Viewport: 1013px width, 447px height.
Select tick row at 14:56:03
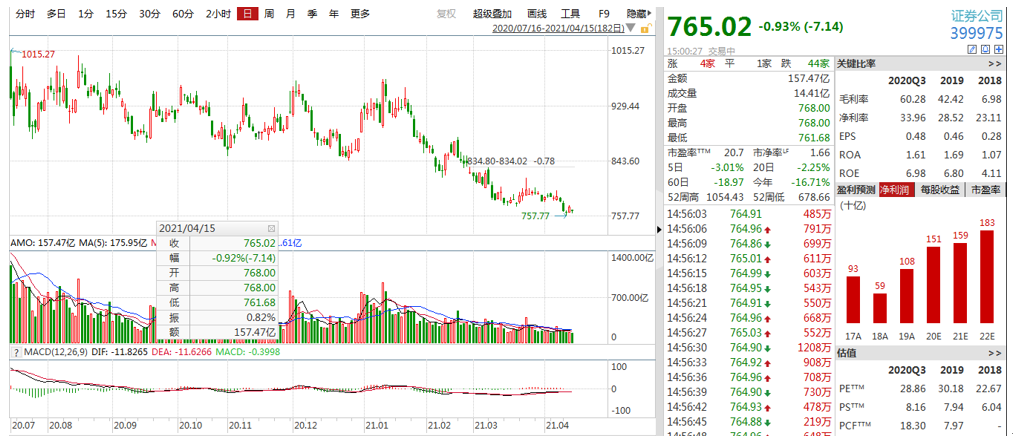click(749, 213)
